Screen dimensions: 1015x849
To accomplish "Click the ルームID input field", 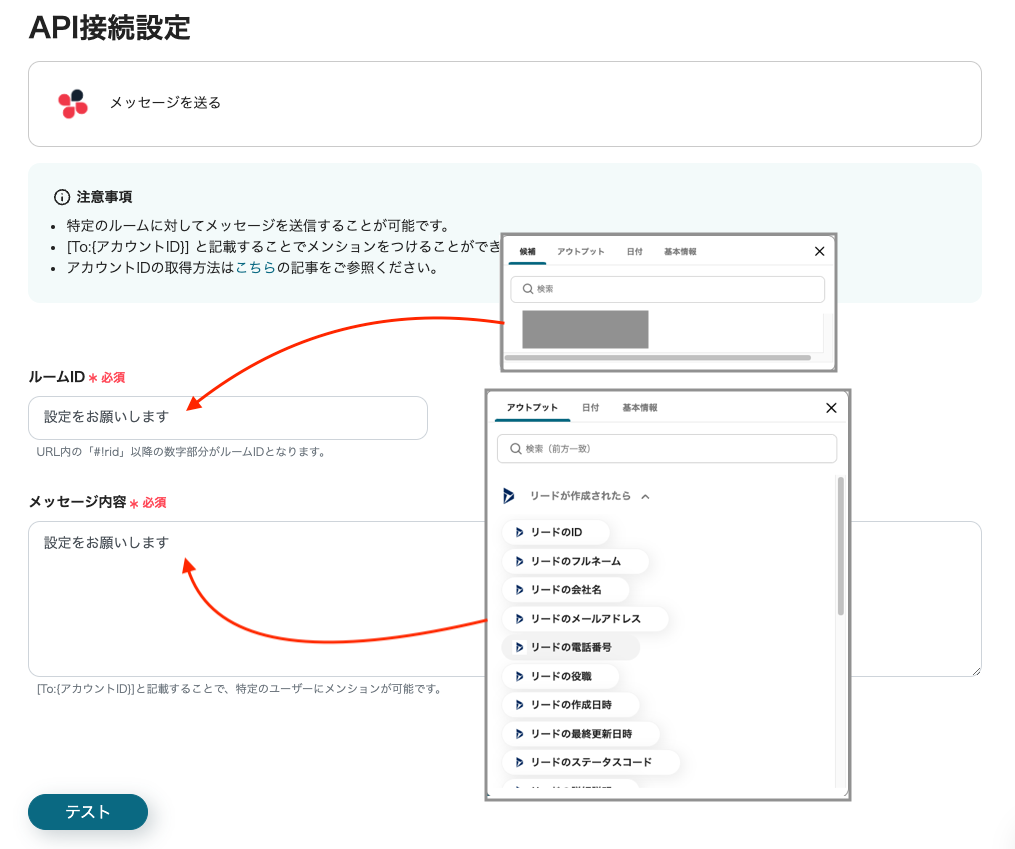I will [228, 418].
